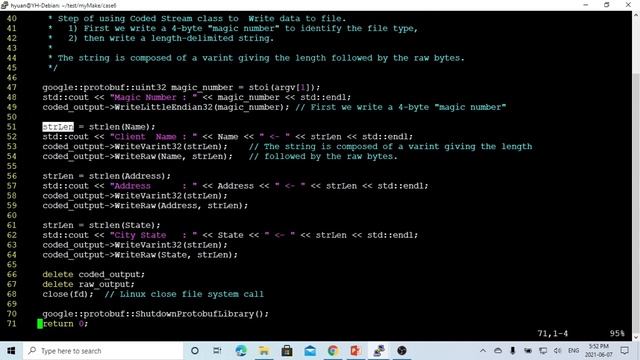Click 'strlen(State)' on line 61
Viewport: 640px width, 360px height.
(122, 225)
